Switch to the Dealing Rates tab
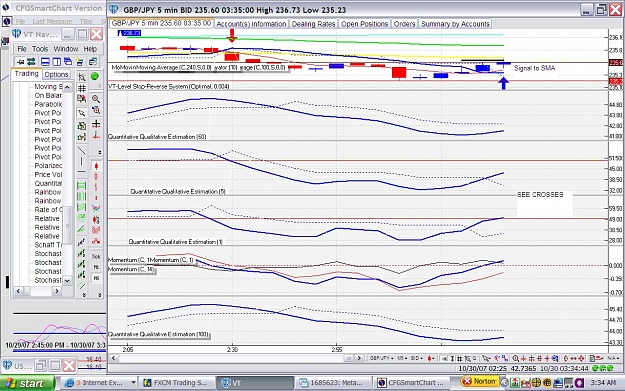The height and width of the screenshot is (391, 625). [313, 24]
